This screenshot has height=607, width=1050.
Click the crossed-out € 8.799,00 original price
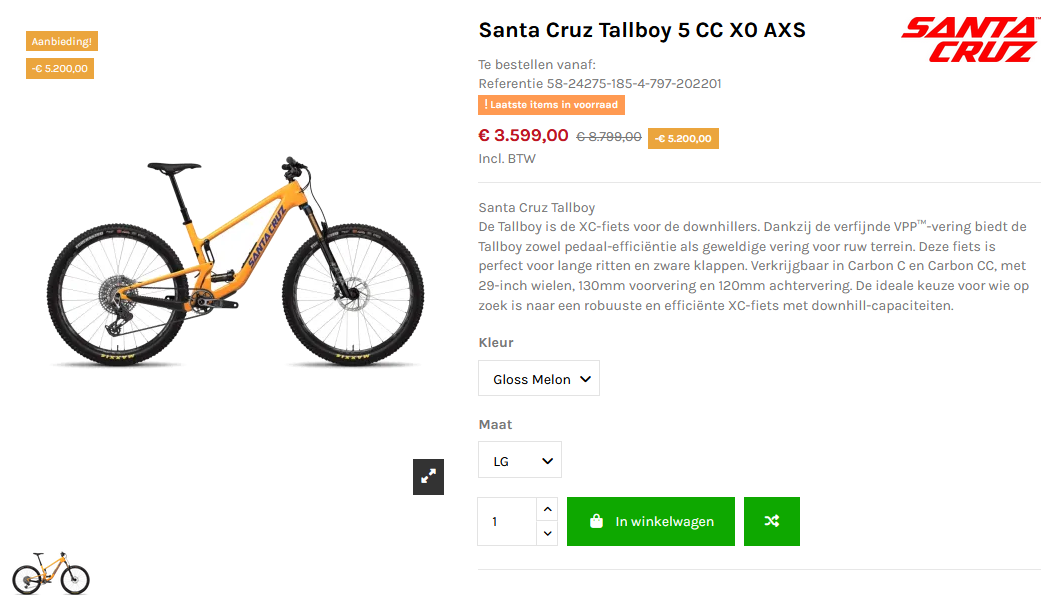pos(609,137)
